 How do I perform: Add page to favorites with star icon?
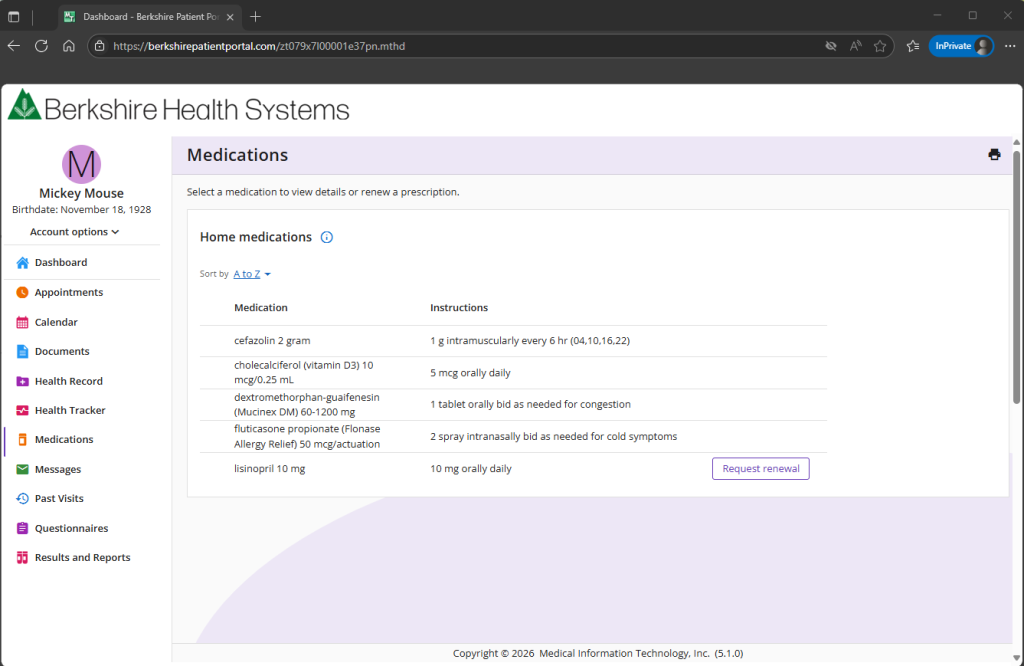(880, 46)
